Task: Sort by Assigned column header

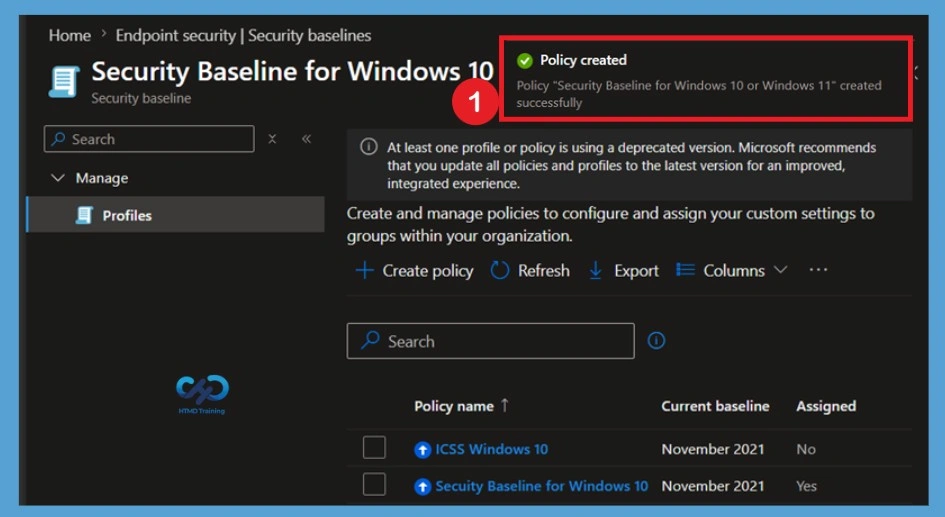Action: click(826, 406)
